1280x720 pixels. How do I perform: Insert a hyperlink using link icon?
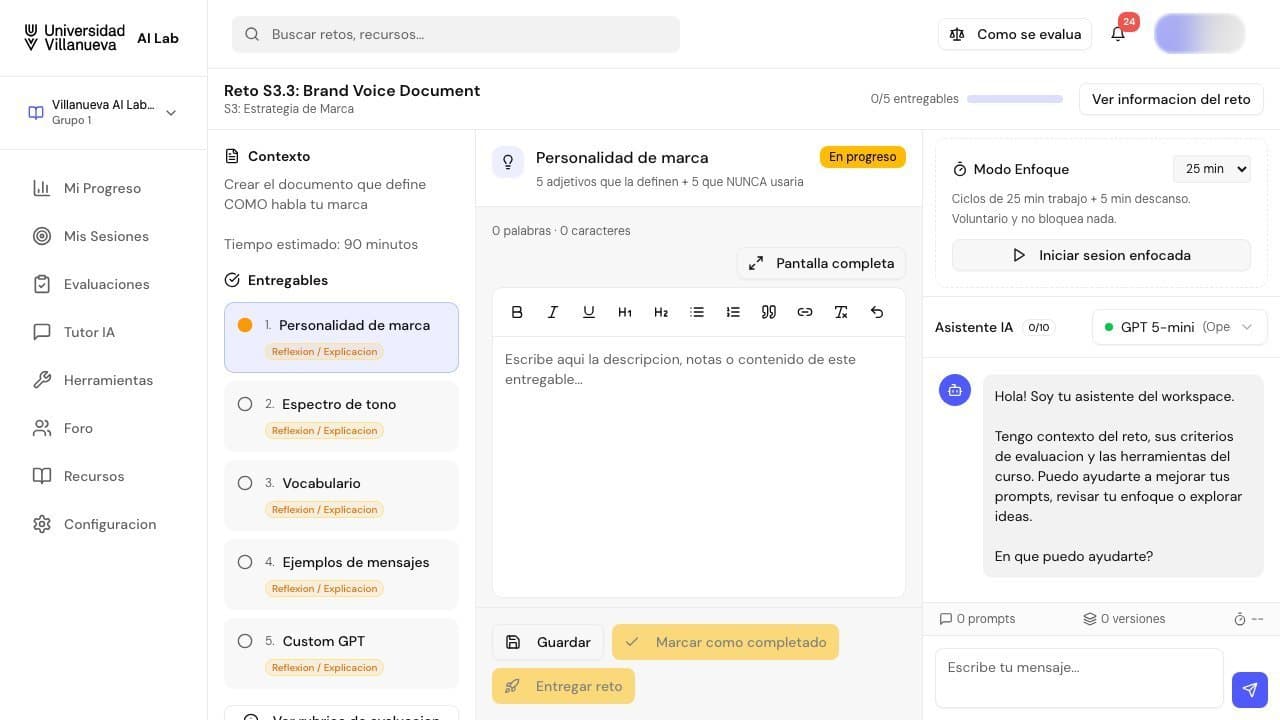[805, 312]
